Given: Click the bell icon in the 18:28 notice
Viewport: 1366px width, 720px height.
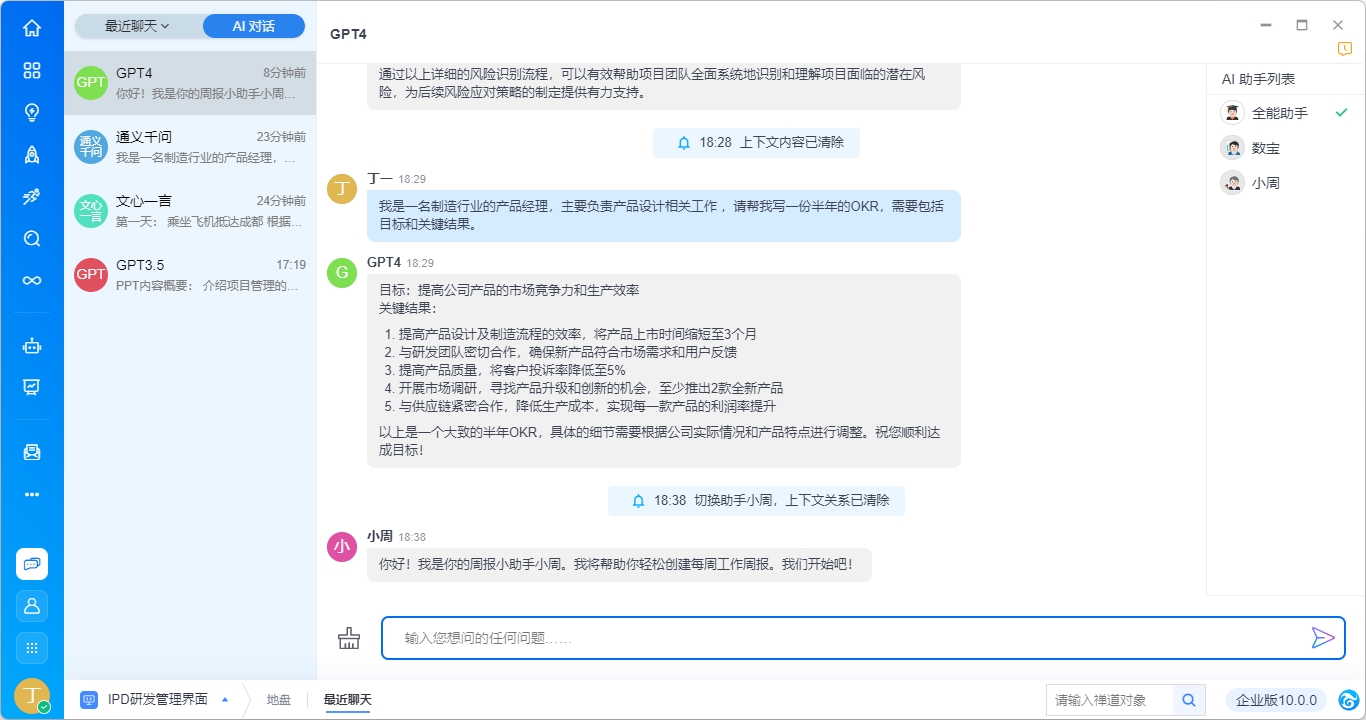Looking at the screenshot, I should tap(684, 143).
